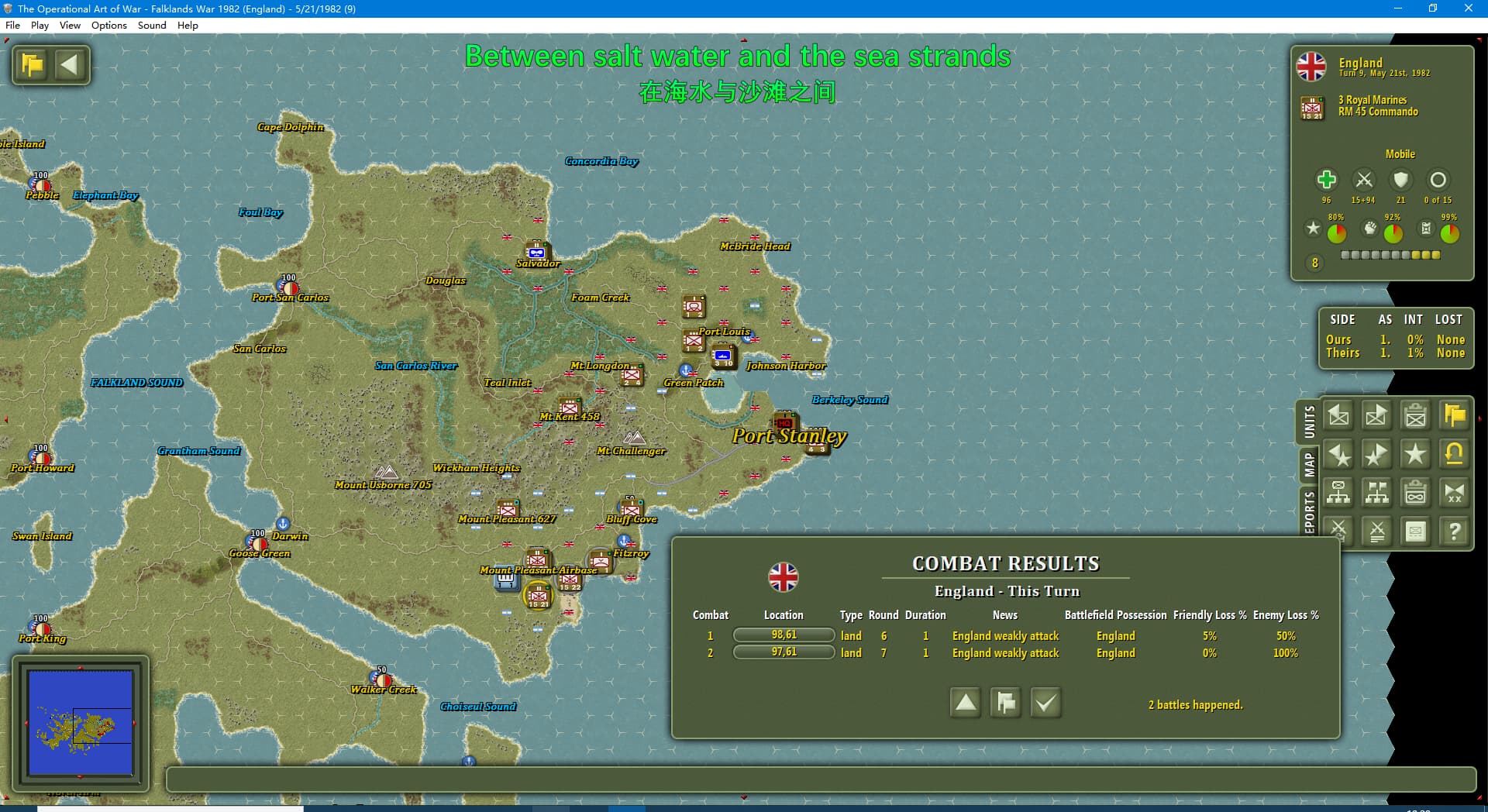
Task: Click the Walker Creek 50 marker
Action: 381,678
